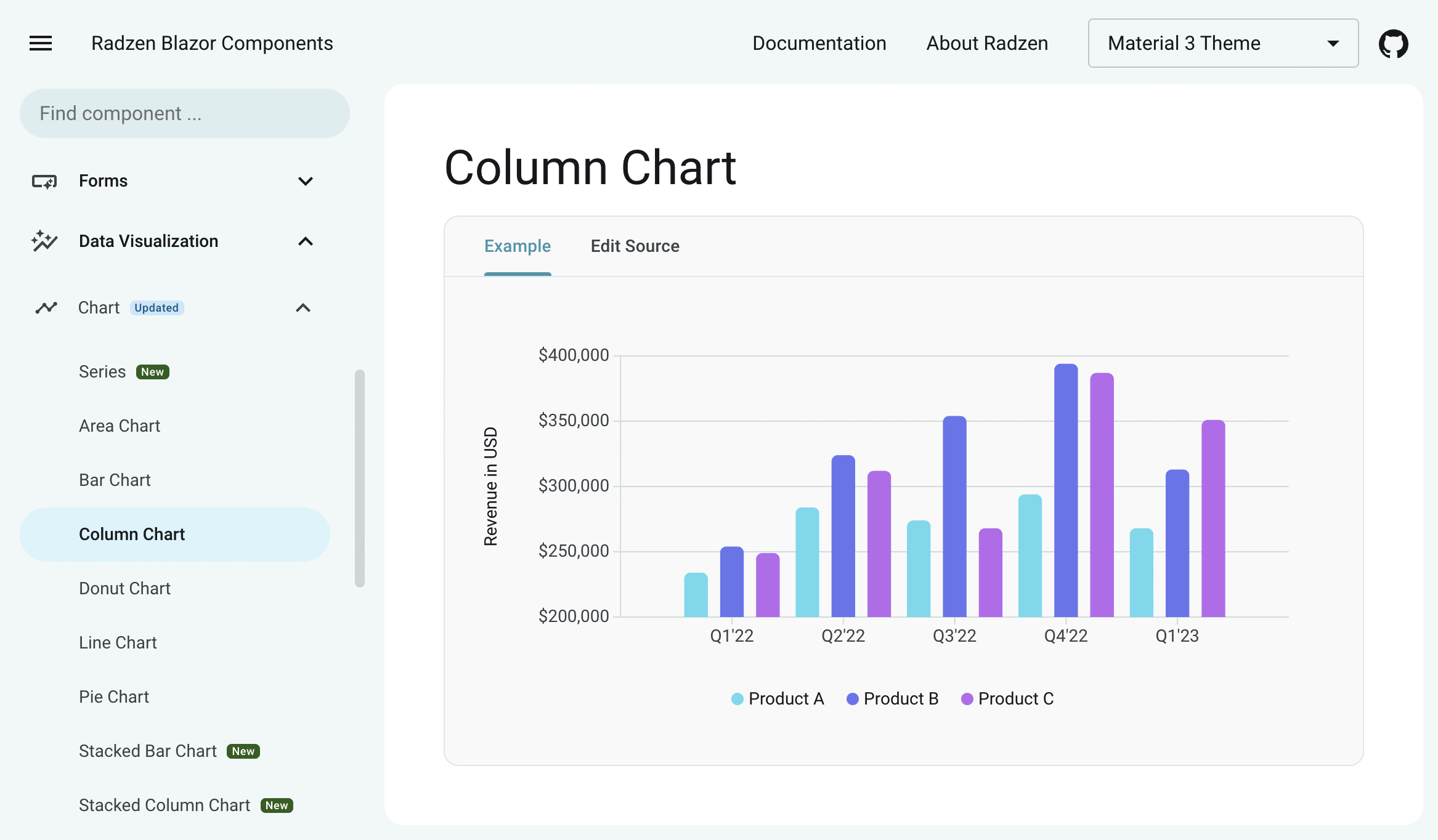Viewport: 1438px width, 840px height.
Task: Toggle Product B series in legend
Action: click(893, 699)
